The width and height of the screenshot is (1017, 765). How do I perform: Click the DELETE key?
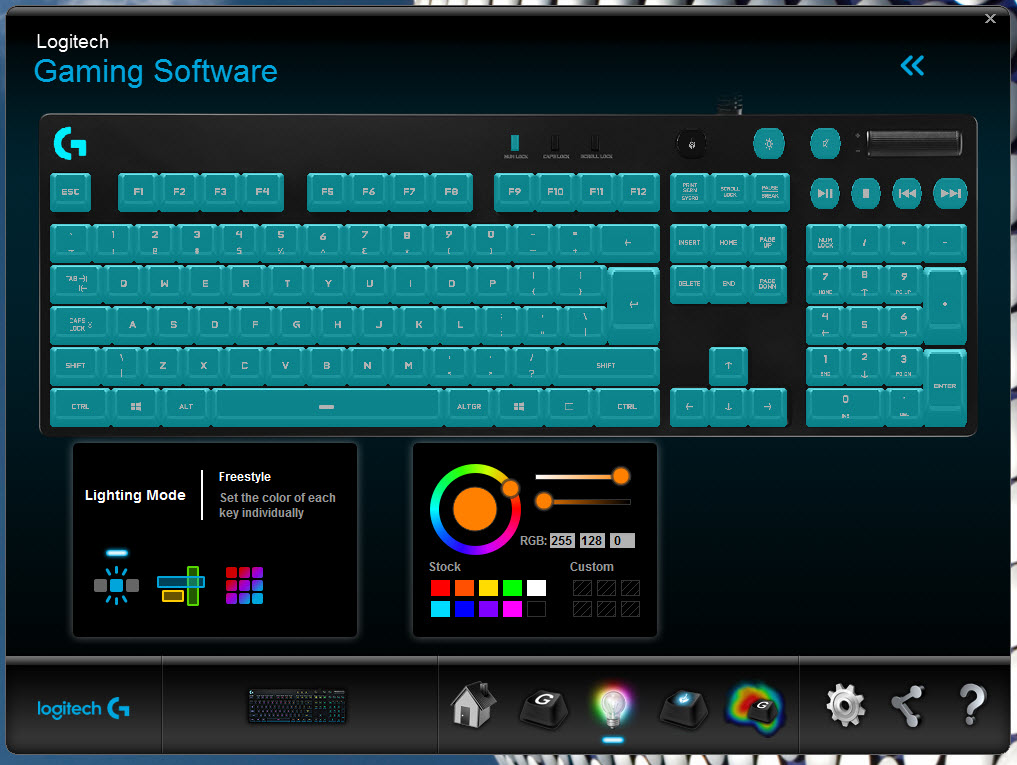(x=689, y=284)
